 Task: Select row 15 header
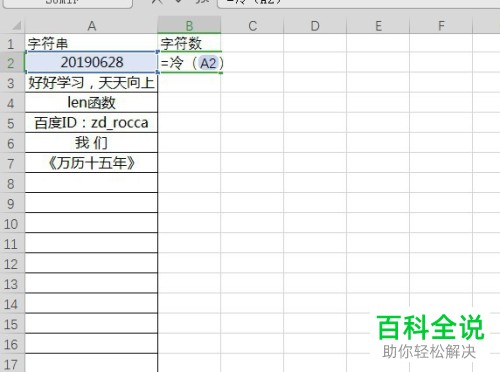12,324
